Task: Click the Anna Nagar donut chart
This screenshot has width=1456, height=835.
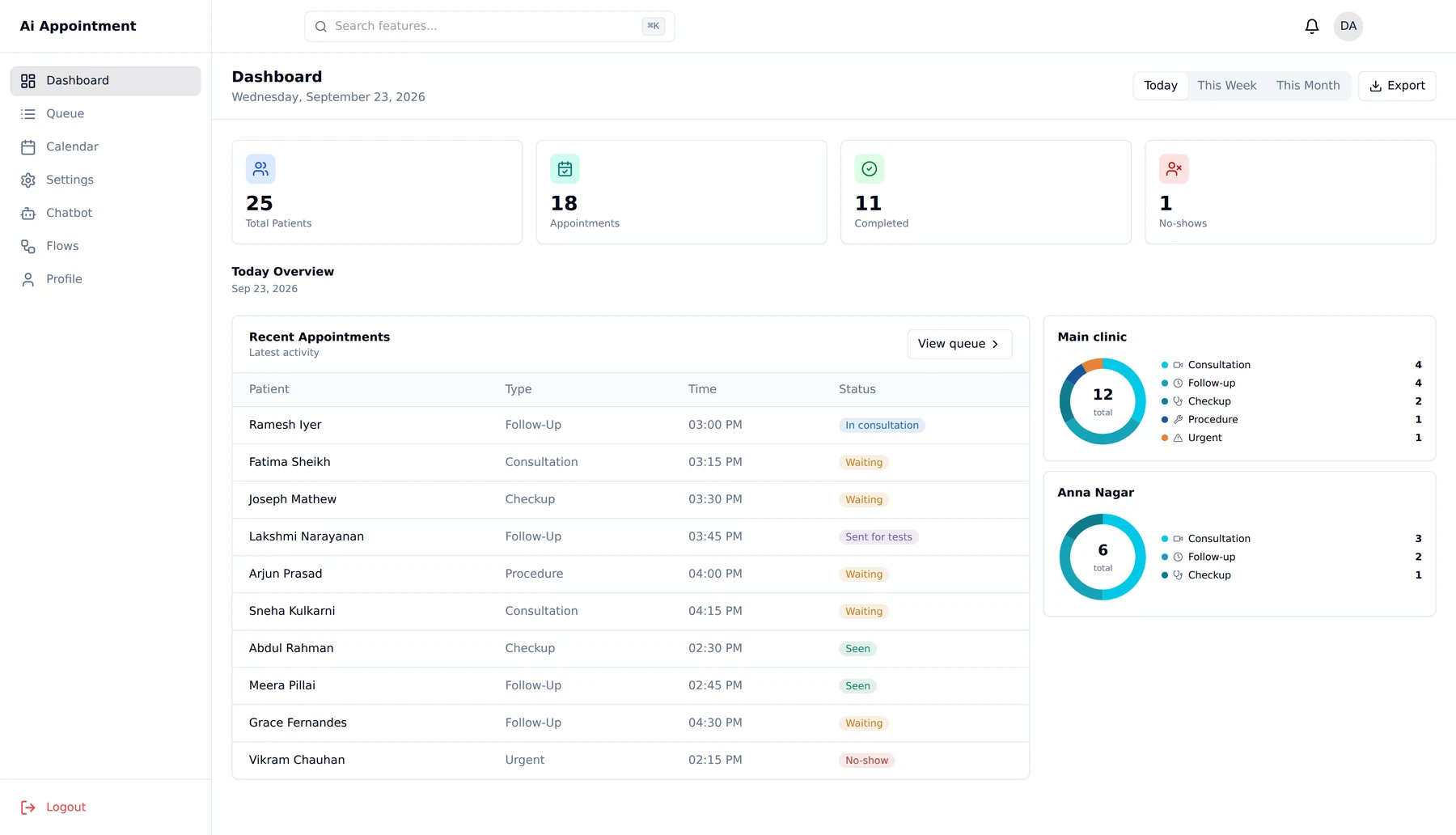Action: pyautogui.click(x=1103, y=557)
